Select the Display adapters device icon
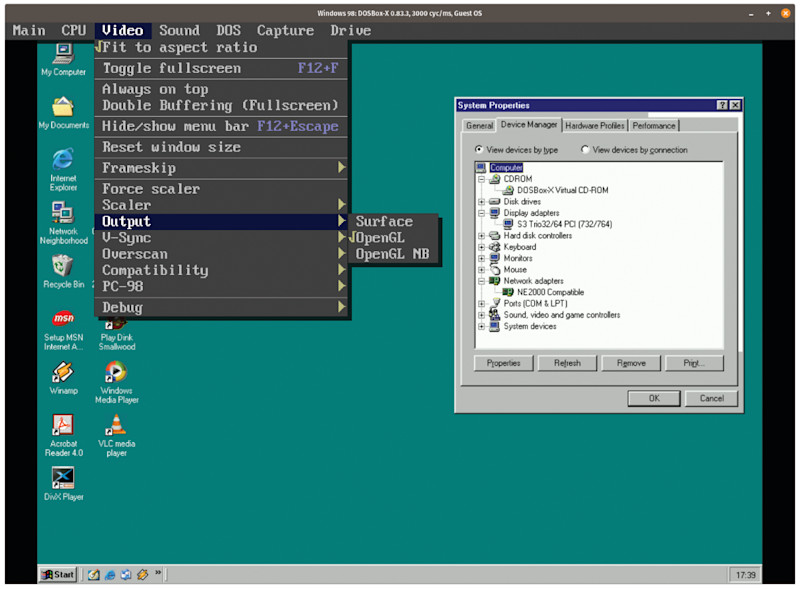This screenshot has height=589, width=800. point(494,213)
